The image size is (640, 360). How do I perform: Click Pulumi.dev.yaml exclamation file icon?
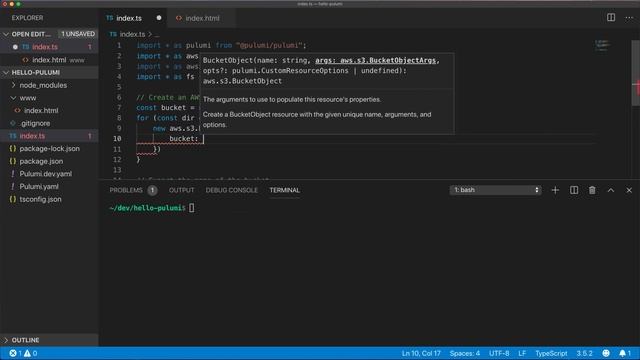pos(13,174)
